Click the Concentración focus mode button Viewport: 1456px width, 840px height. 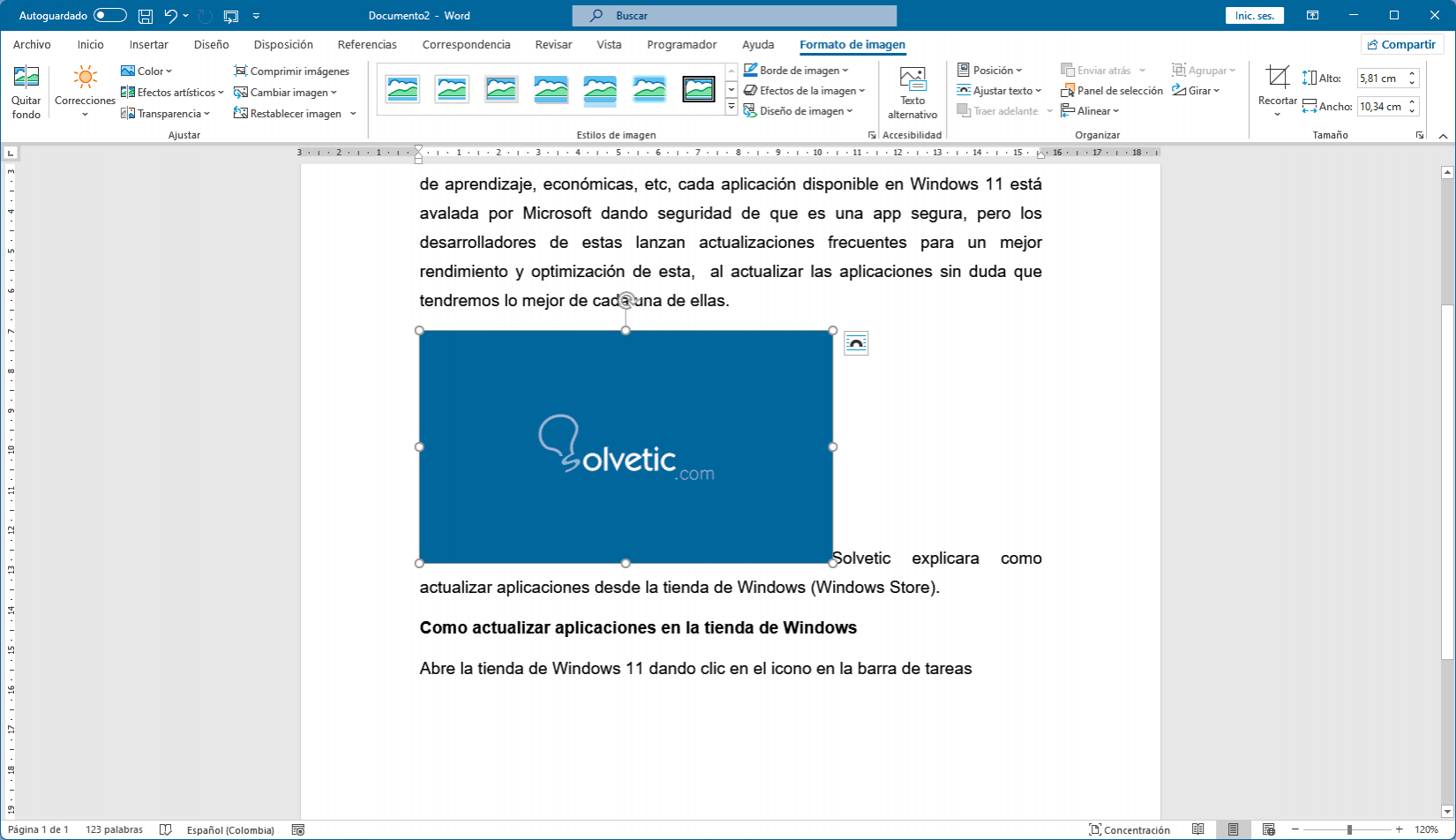[x=1130, y=829]
